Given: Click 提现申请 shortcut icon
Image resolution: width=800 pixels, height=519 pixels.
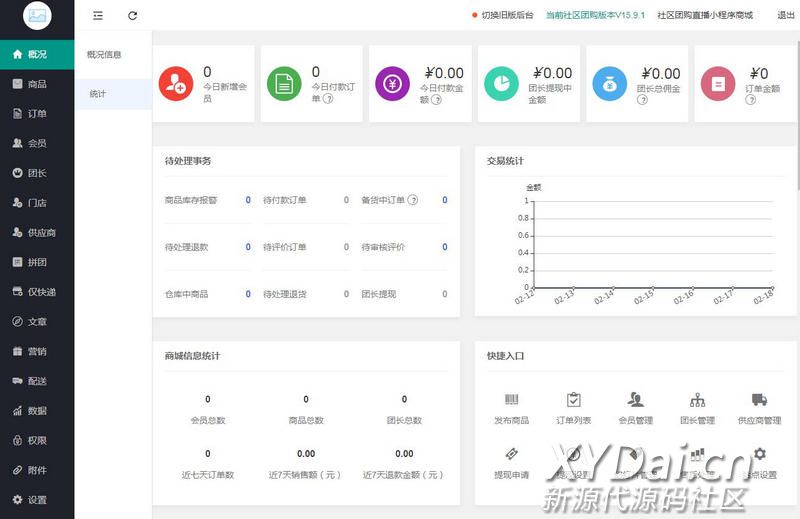Looking at the screenshot, I should click(x=511, y=454).
